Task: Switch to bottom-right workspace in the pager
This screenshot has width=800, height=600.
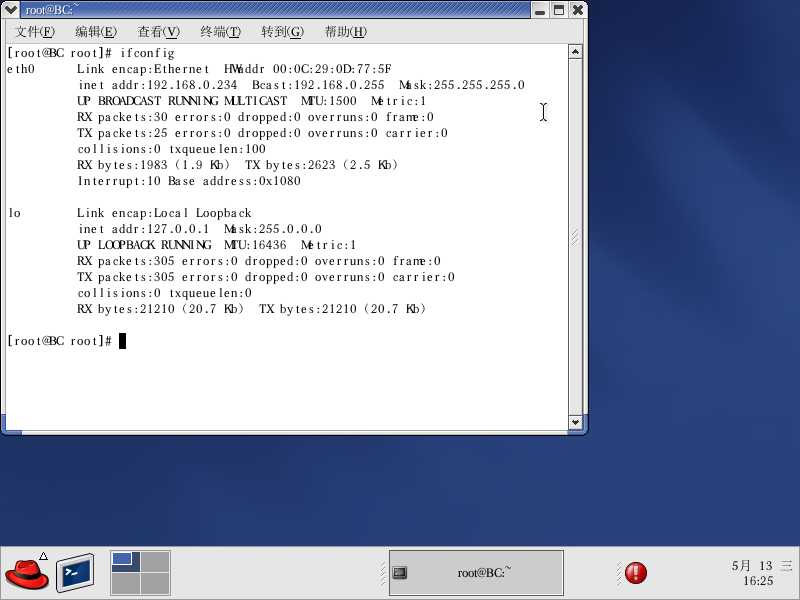Action: [x=155, y=583]
